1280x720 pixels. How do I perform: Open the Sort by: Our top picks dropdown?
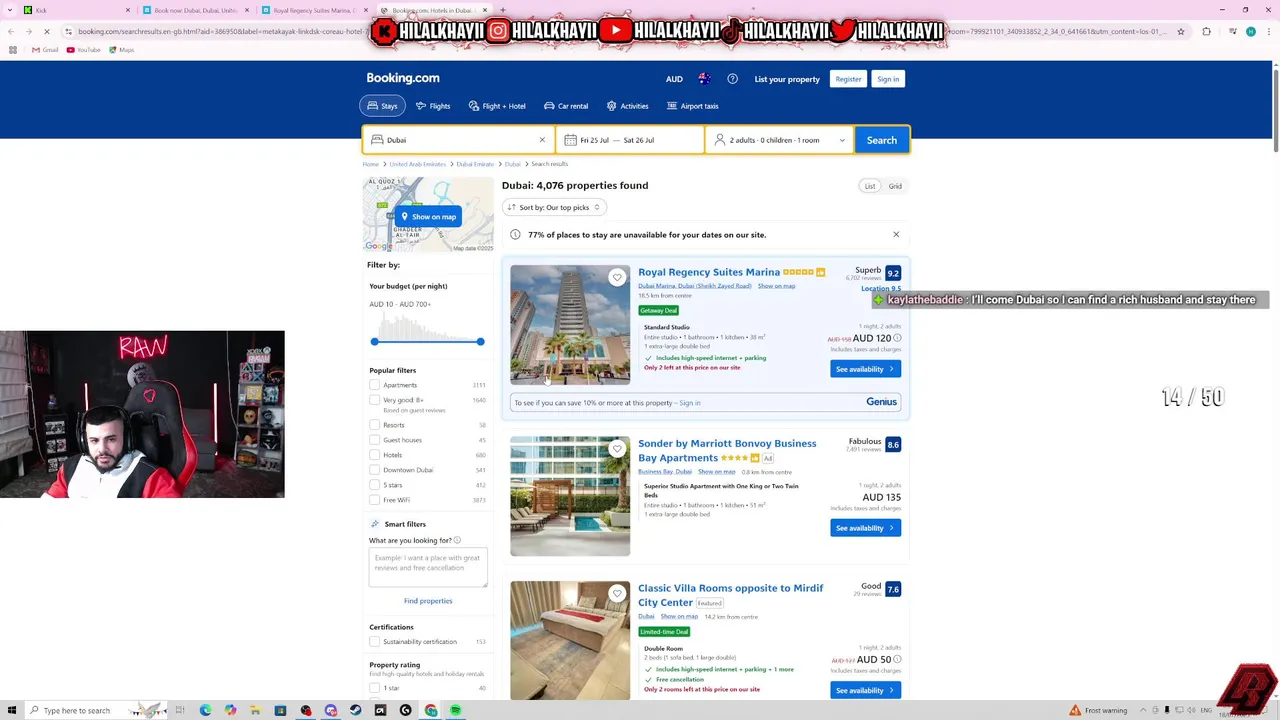(554, 207)
